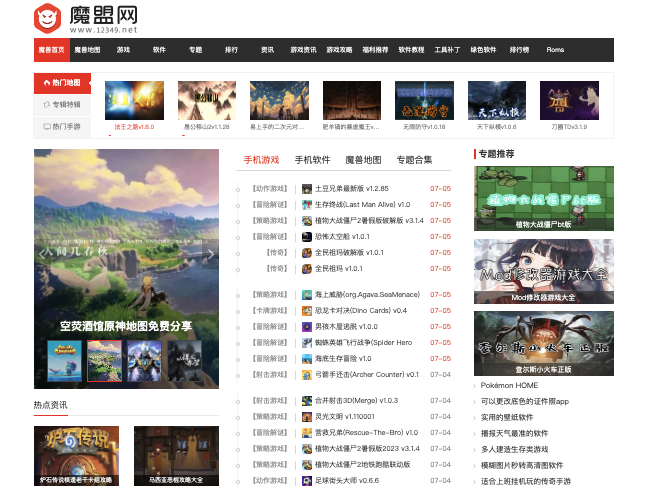Click the 男孩木屋逃脱 app icon
The image size is (649, 500).
click(x=307, y=327)
